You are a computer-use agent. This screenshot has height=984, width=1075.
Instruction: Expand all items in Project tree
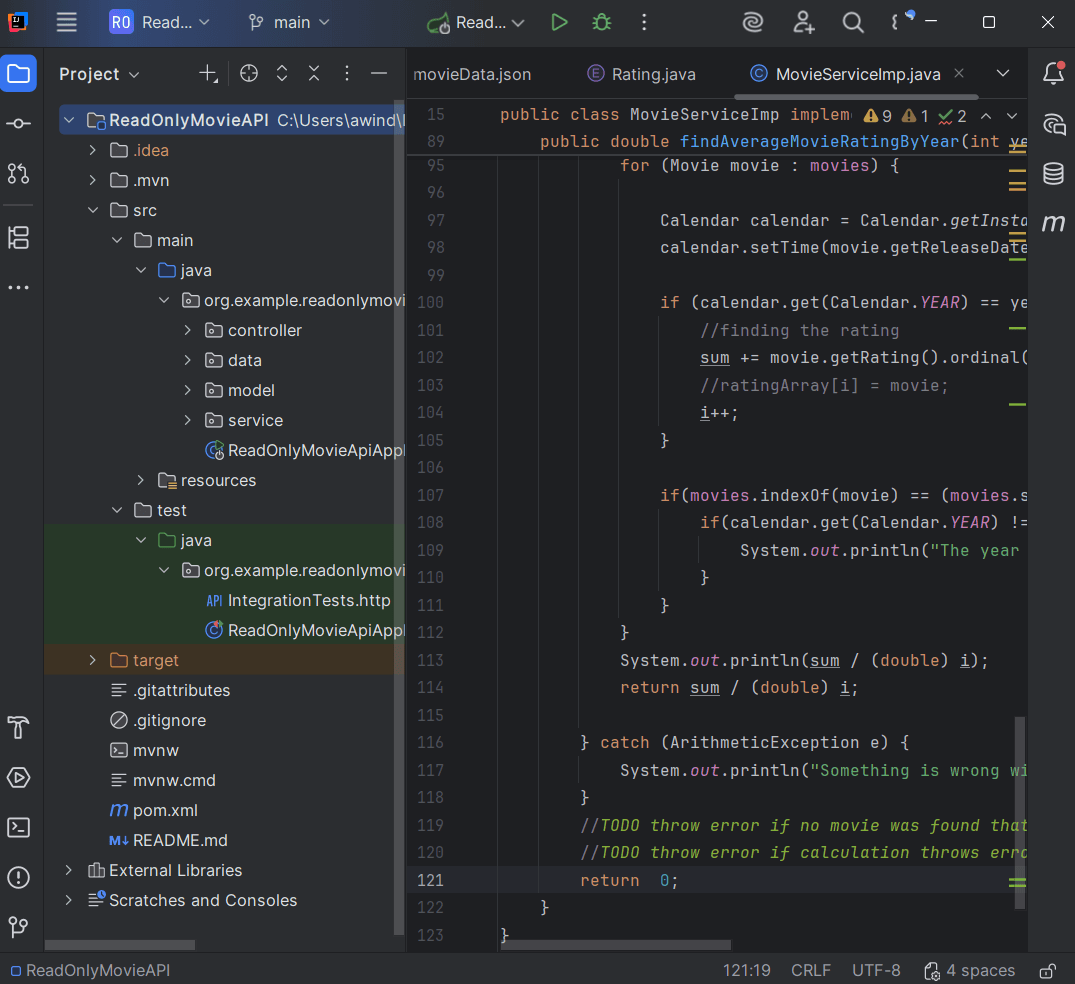282,73
